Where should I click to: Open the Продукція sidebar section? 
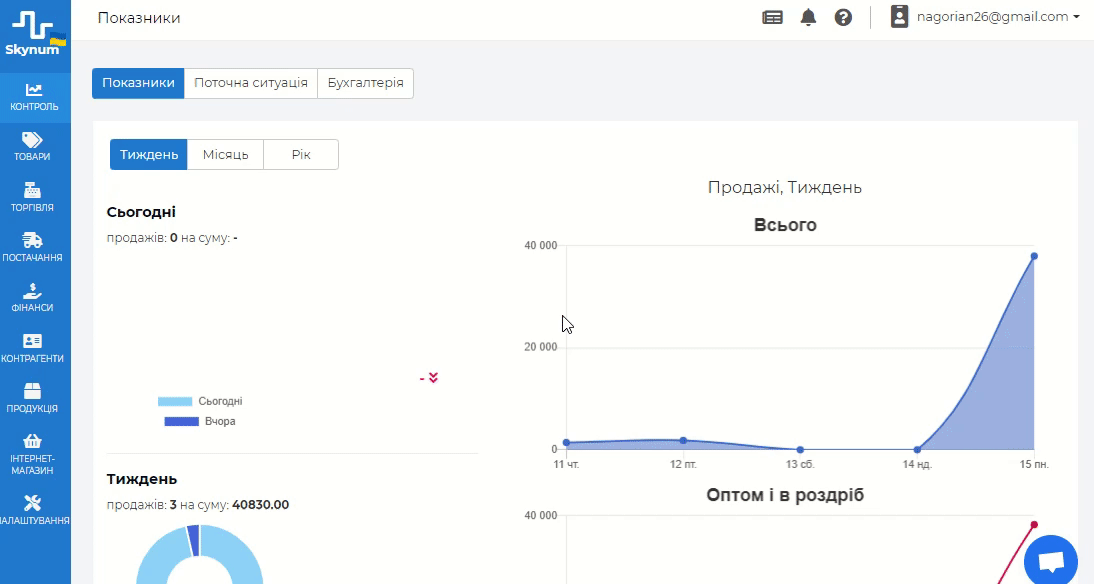[32, 398]
